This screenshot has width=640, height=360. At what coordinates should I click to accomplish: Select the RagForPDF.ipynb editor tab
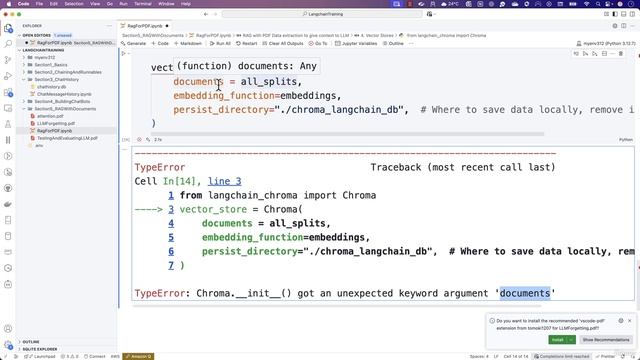pos(144,26)
